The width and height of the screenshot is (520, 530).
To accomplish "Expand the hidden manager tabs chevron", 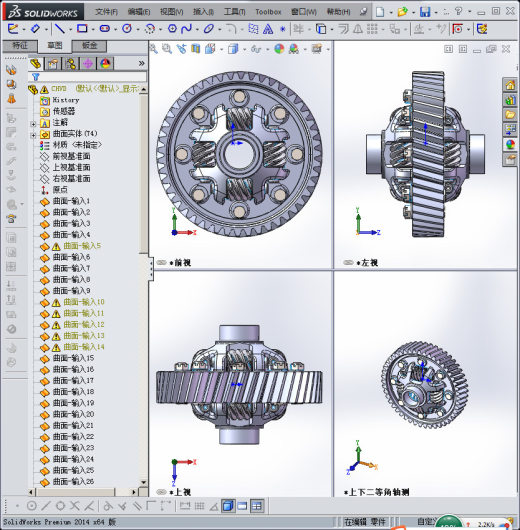I will 141,63.
